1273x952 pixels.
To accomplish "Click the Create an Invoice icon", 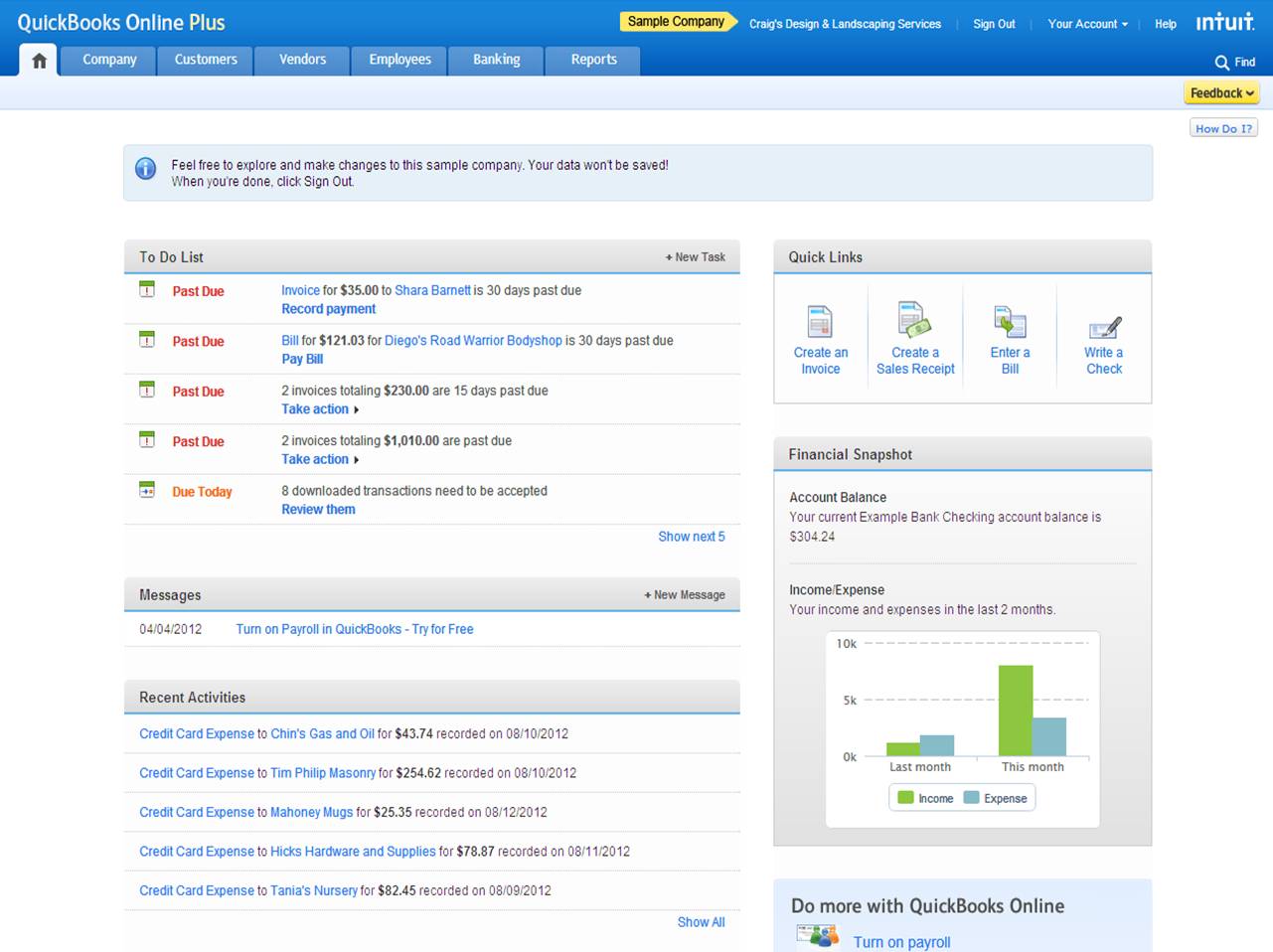I will tap(820, 321).
